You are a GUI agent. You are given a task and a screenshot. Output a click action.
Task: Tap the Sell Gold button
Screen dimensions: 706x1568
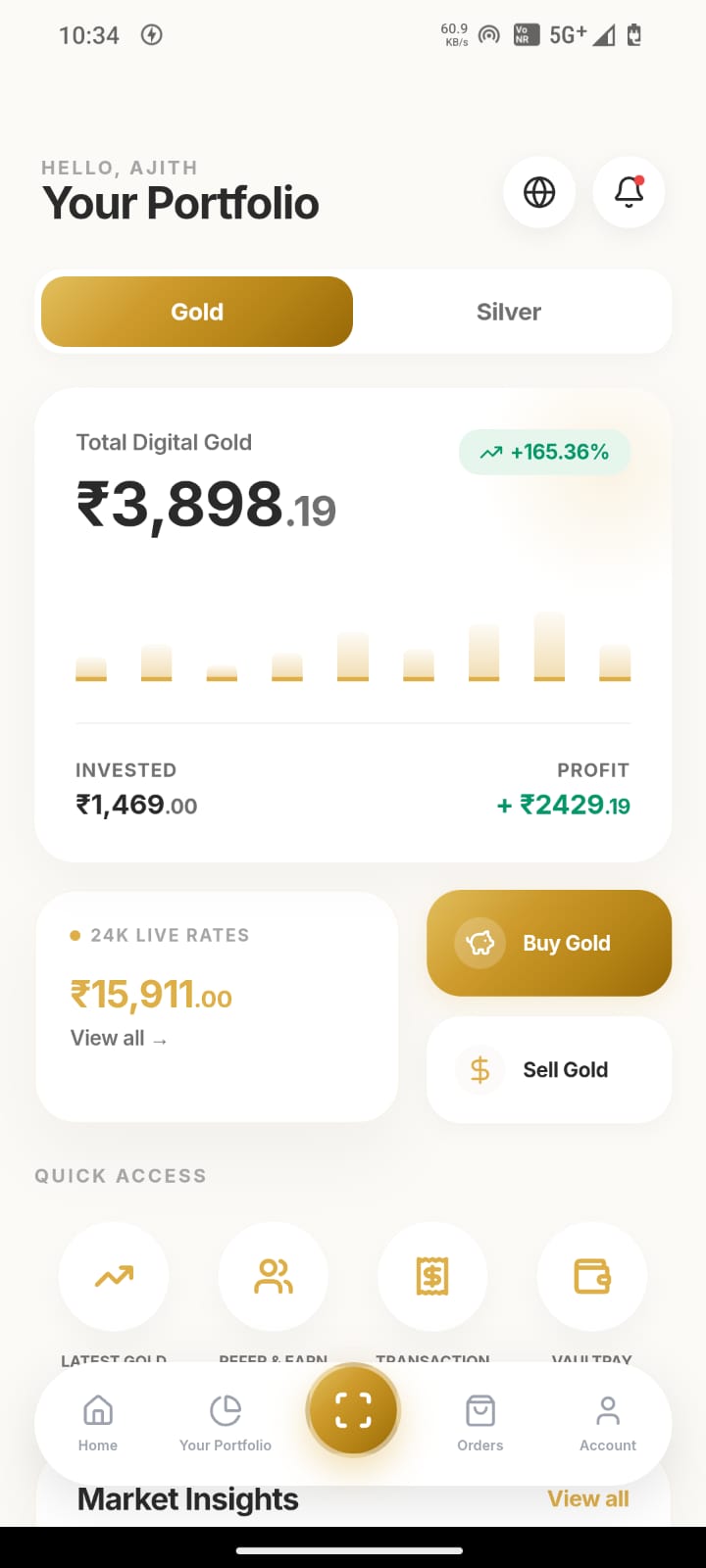548,1069
